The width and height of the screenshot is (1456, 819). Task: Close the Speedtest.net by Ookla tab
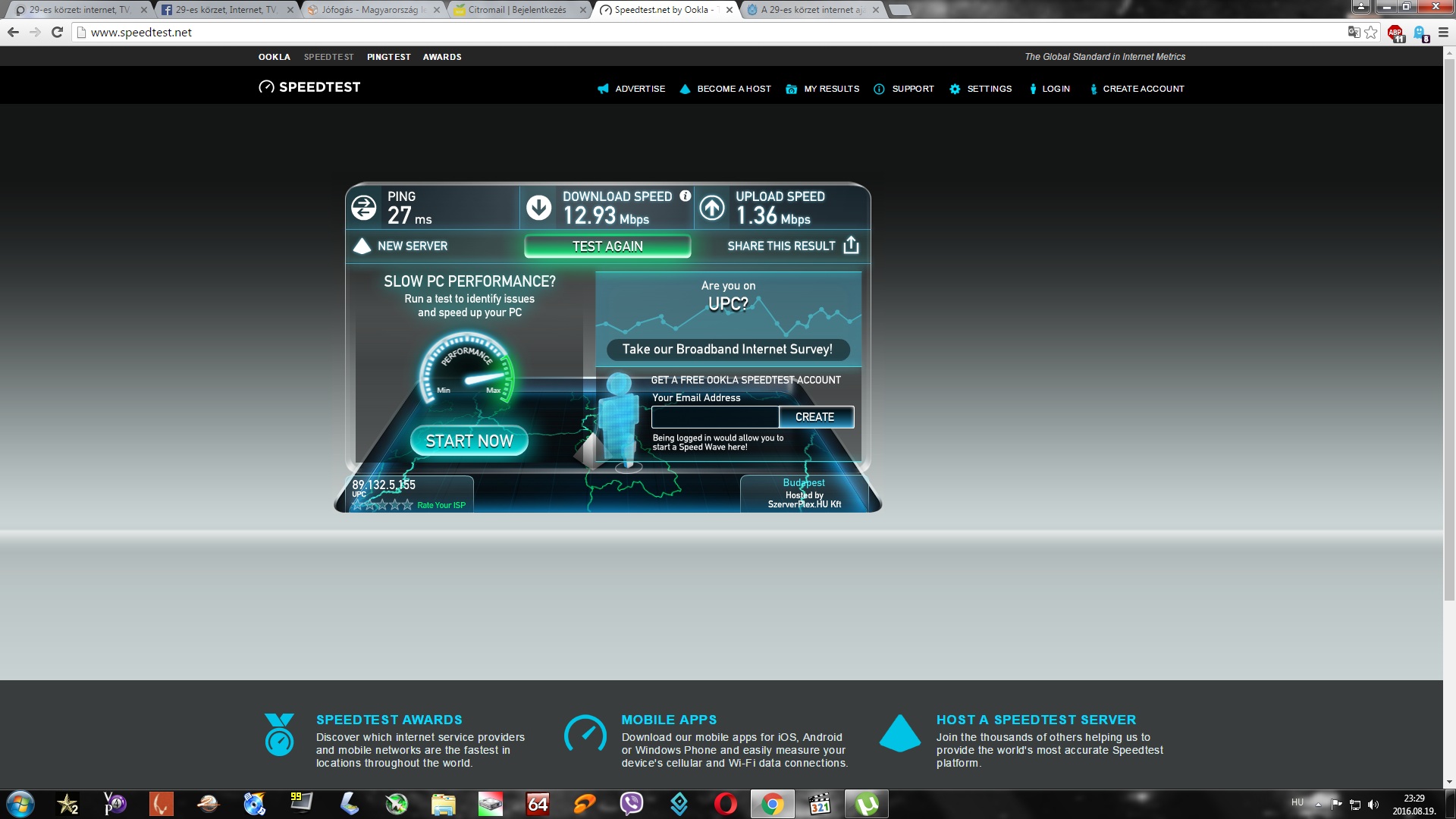point(730,10)
